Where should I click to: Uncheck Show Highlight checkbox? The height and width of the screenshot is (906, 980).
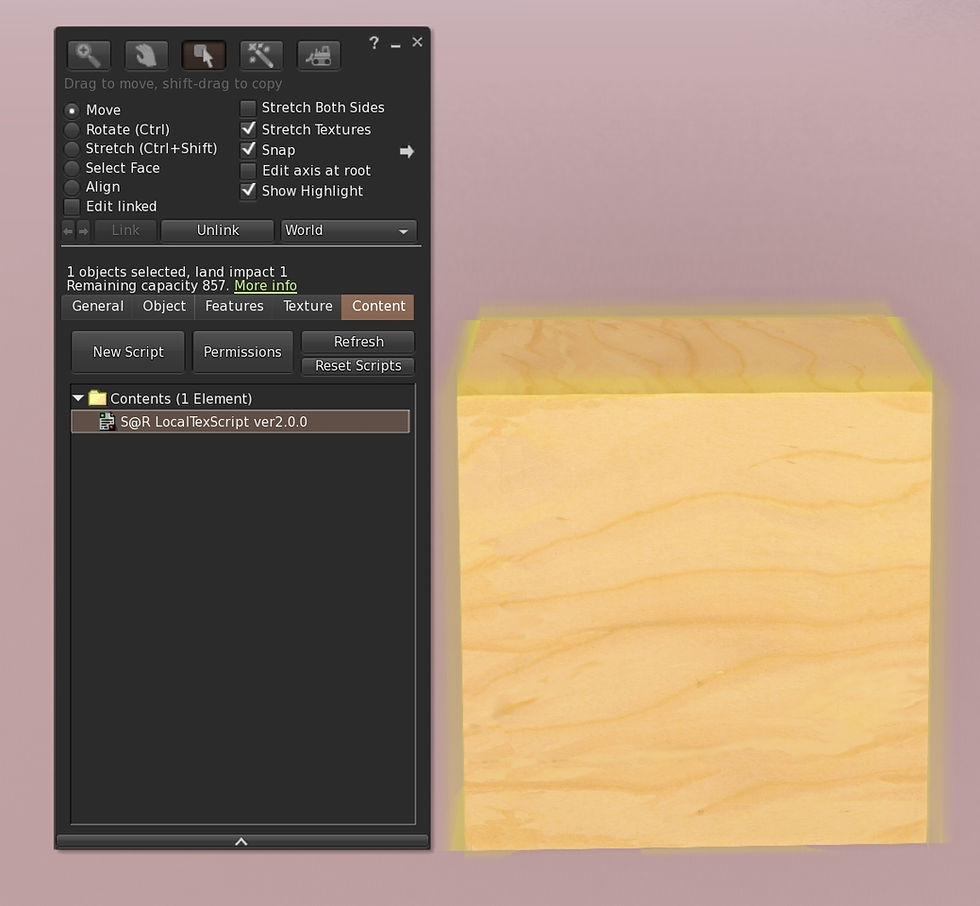point(248,191)
